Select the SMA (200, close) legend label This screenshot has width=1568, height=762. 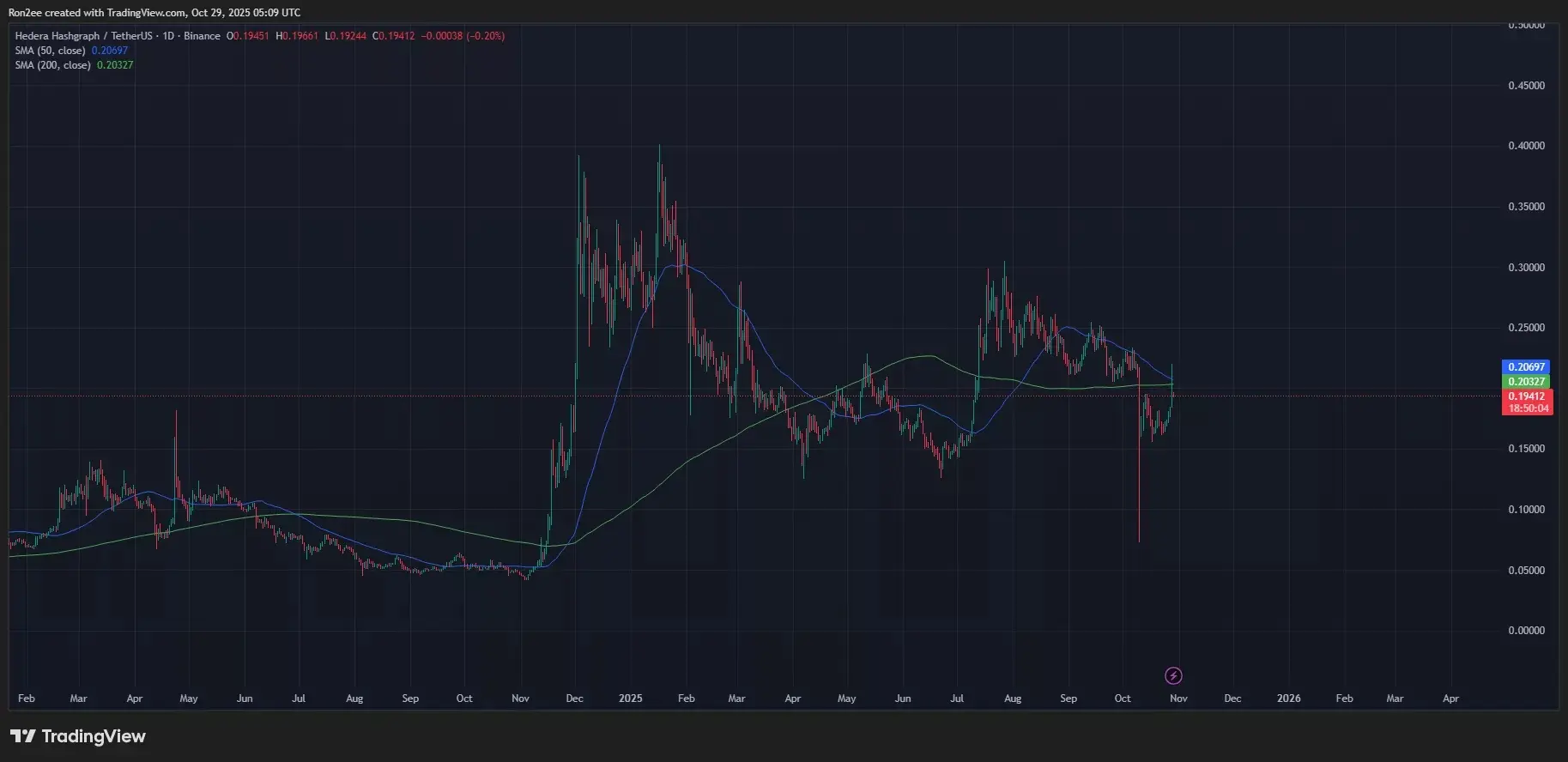pos(52,65)
